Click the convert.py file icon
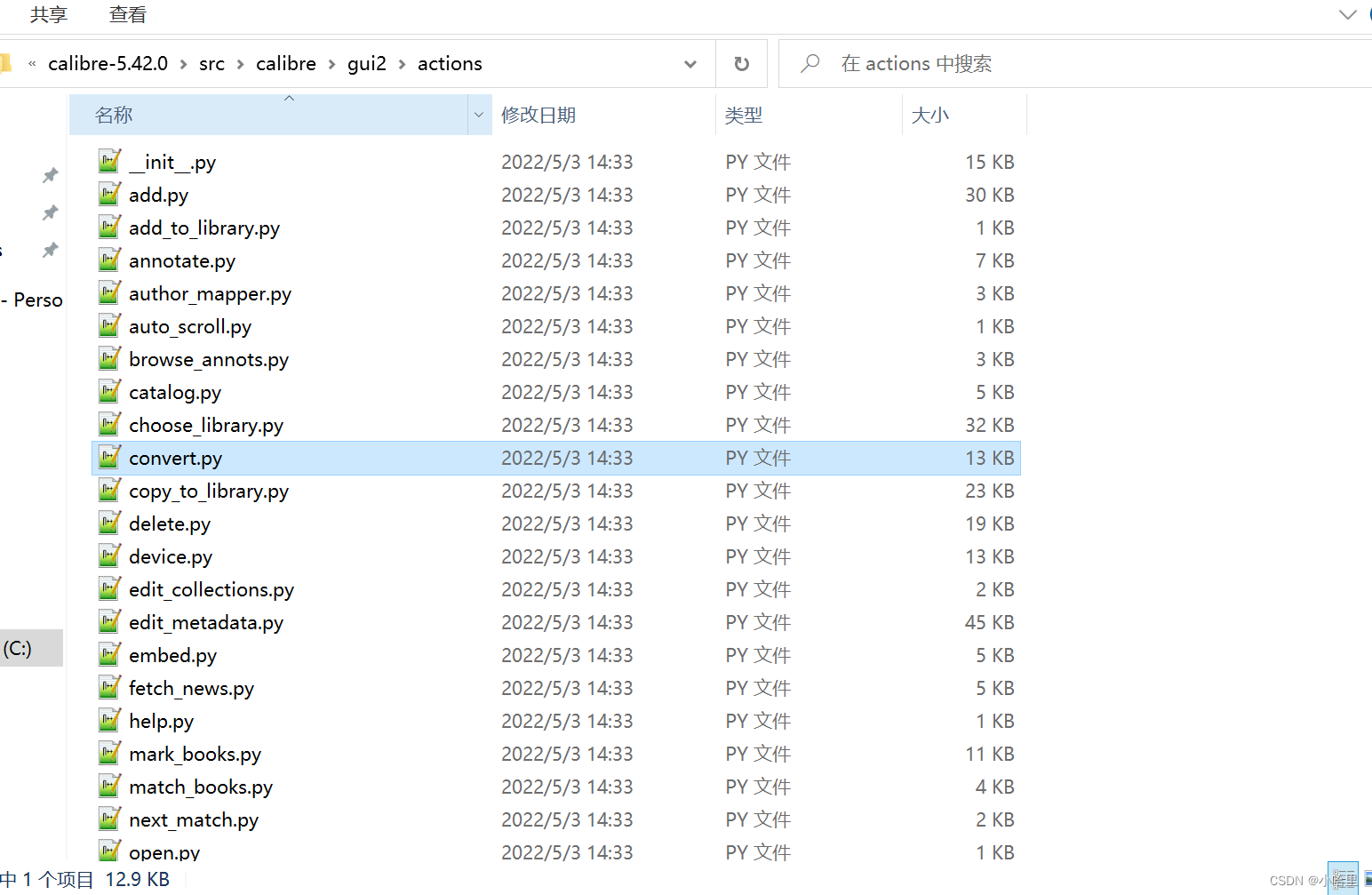 [109, 457]
